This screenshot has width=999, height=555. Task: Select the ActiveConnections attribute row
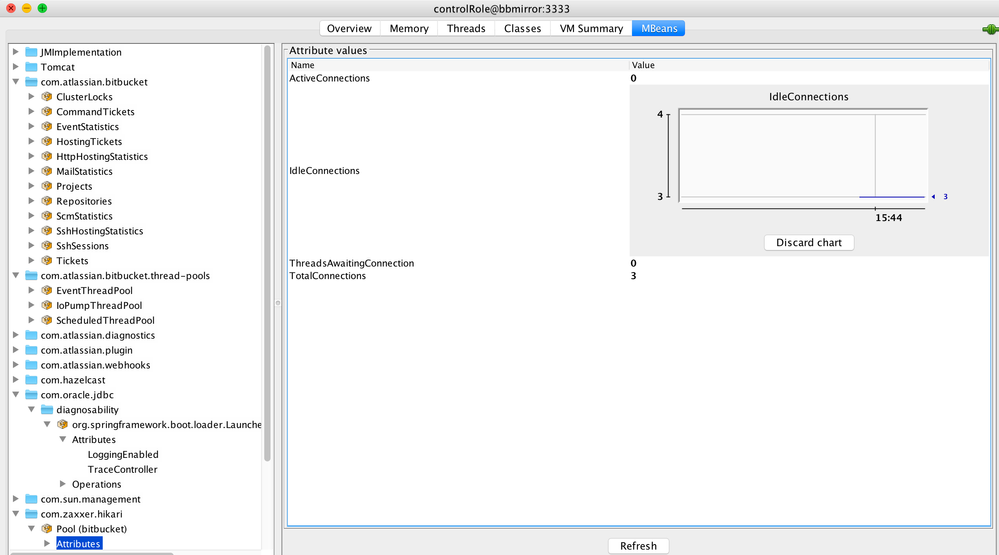638,78
